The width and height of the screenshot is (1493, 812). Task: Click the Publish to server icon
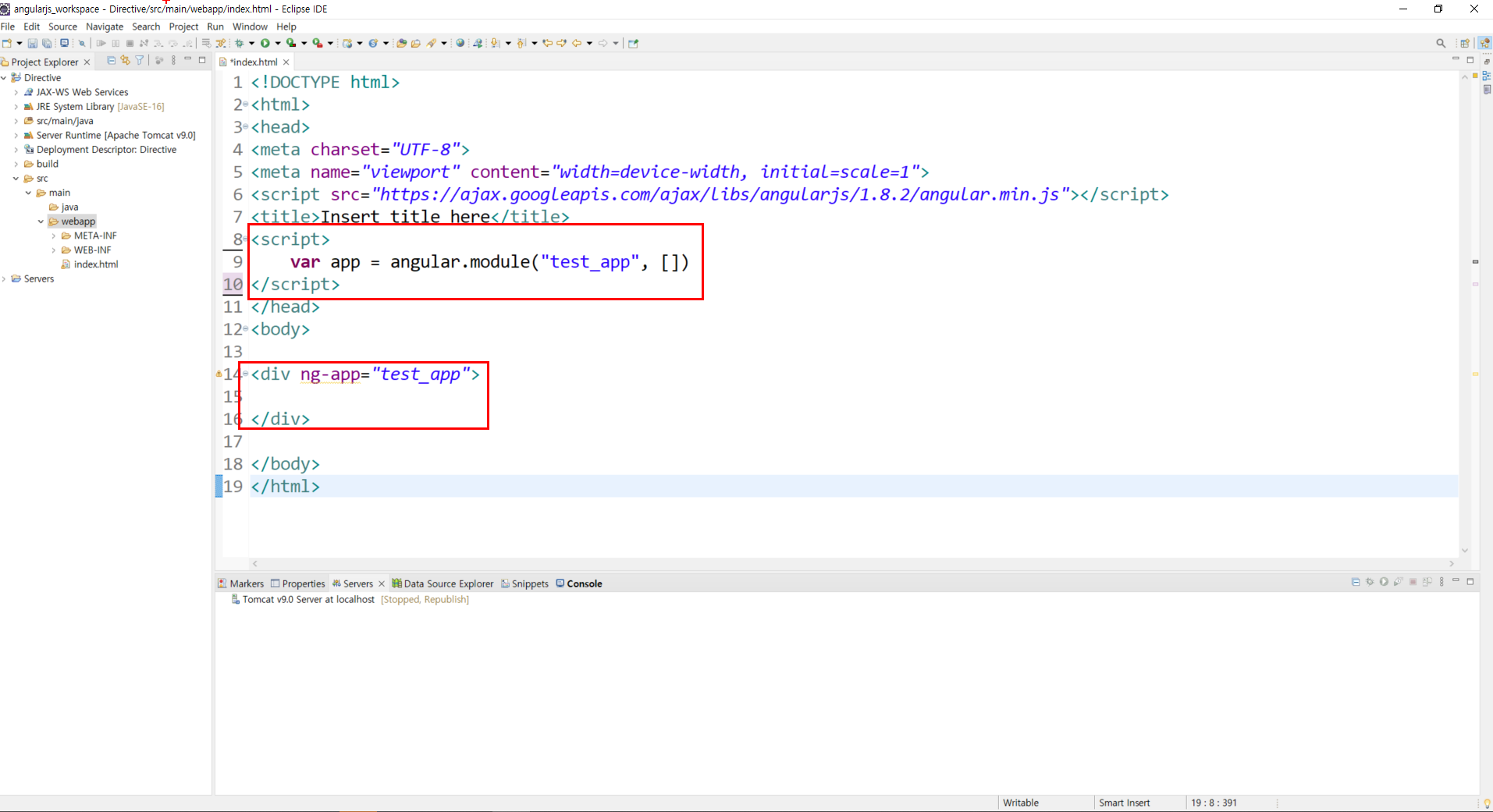click(1427, 582)
